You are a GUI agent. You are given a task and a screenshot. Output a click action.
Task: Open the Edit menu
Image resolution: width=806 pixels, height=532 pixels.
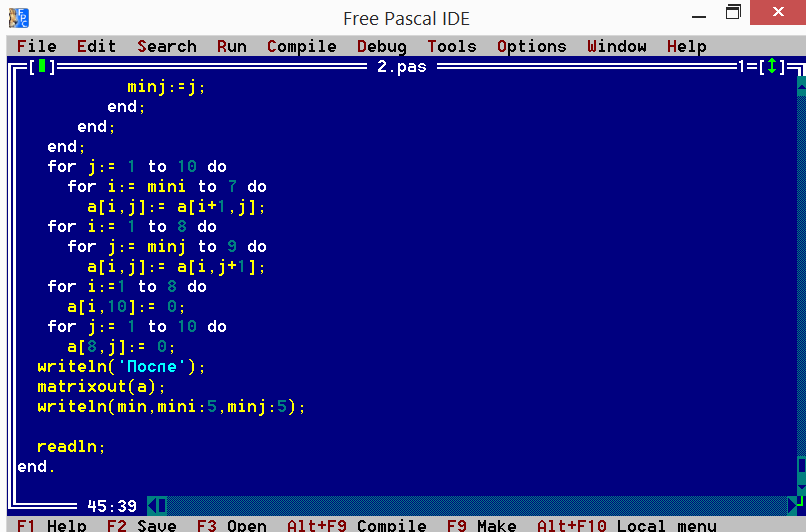point(96,46)
